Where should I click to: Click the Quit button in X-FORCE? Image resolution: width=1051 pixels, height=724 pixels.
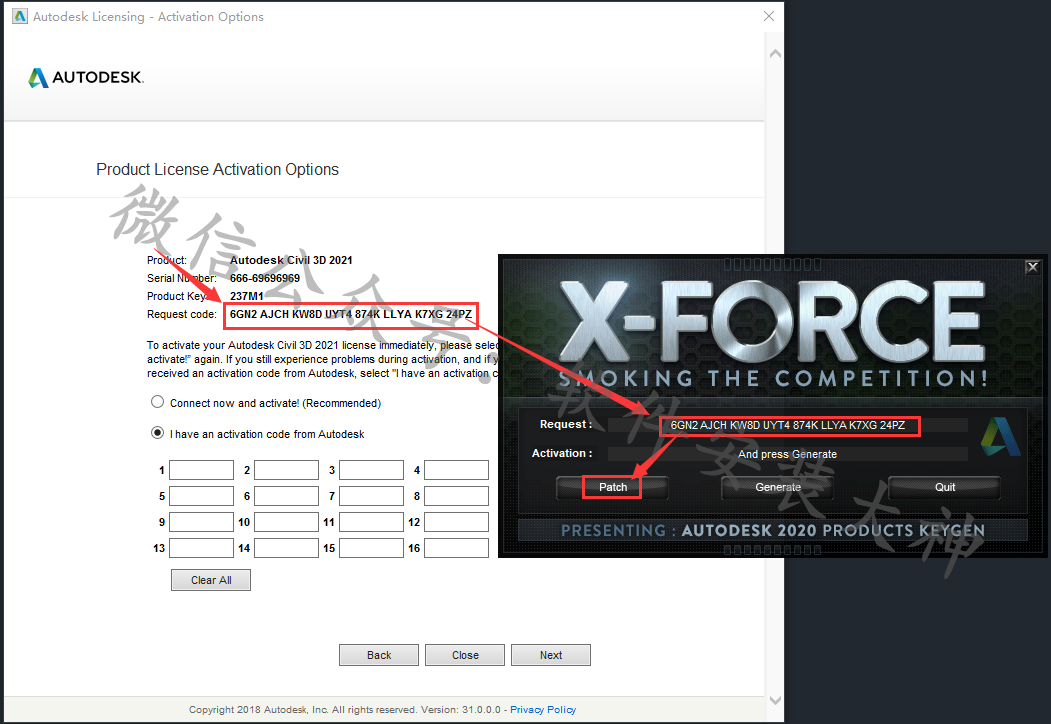coord(944,487)
